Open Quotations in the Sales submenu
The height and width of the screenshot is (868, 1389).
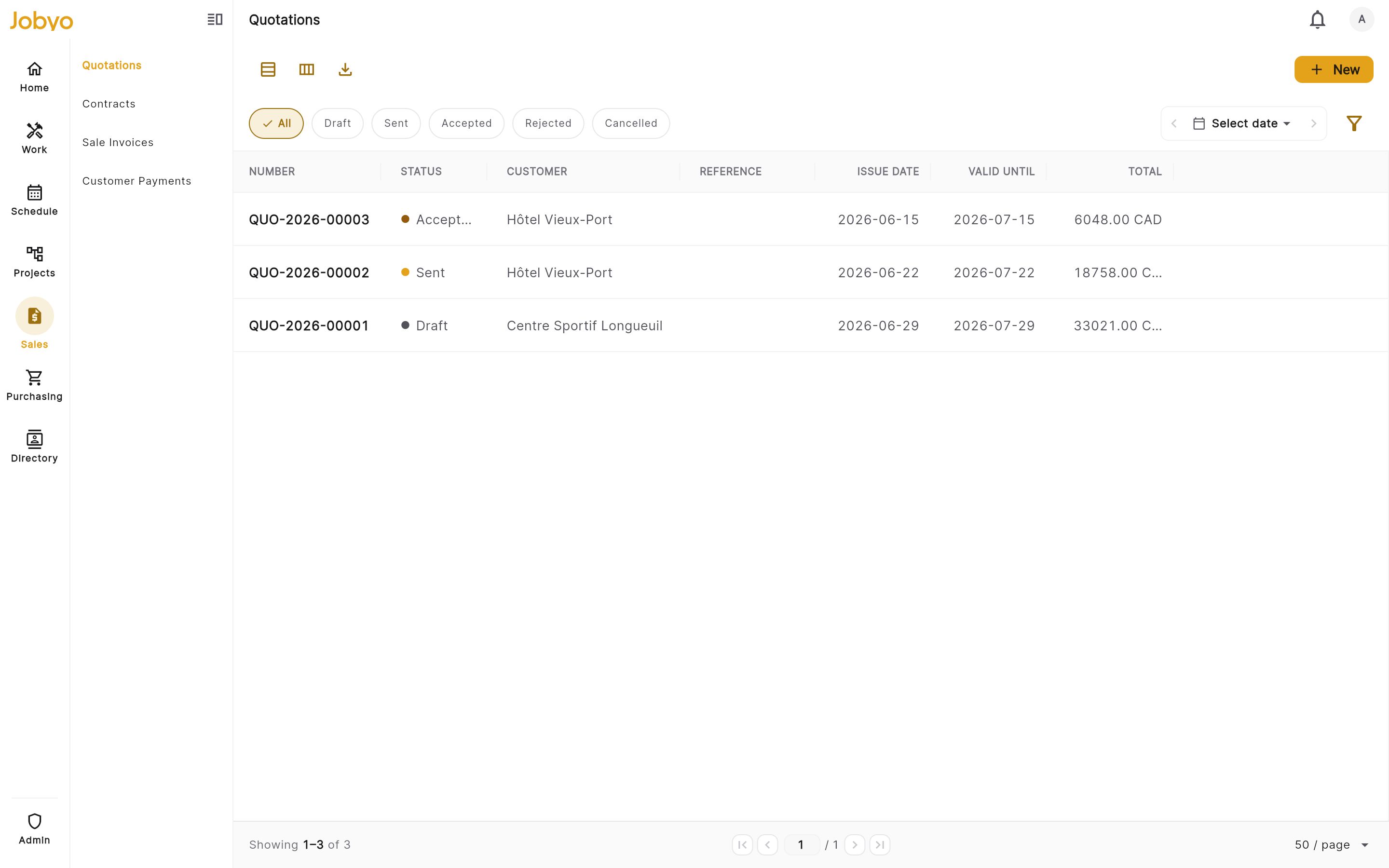[112, 66]
